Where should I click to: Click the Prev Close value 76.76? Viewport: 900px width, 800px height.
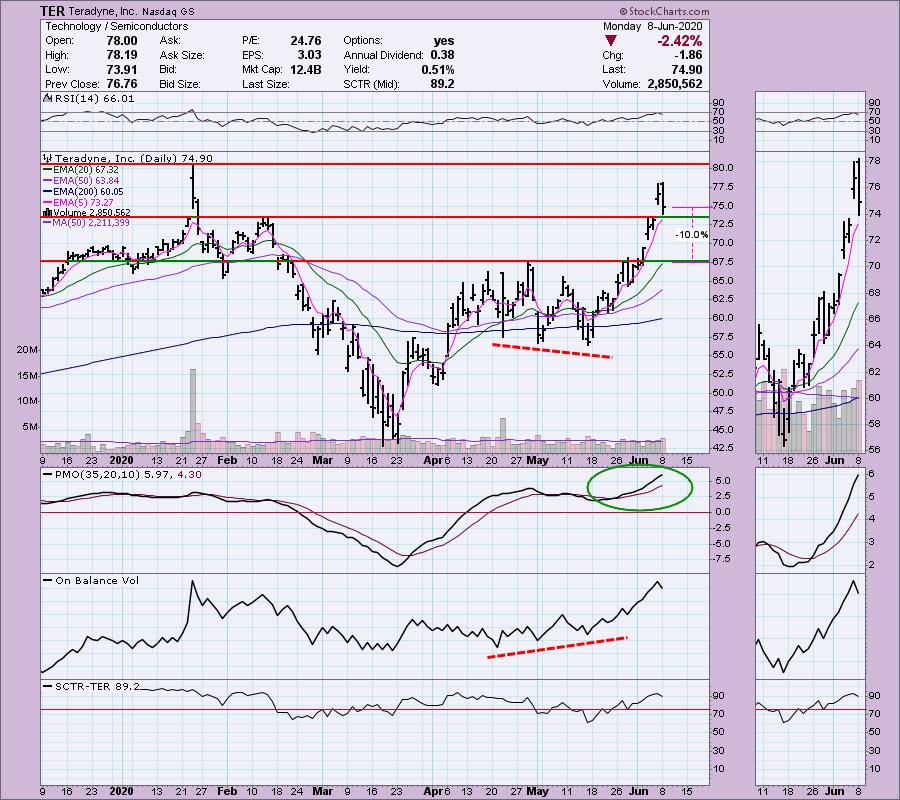122,84
